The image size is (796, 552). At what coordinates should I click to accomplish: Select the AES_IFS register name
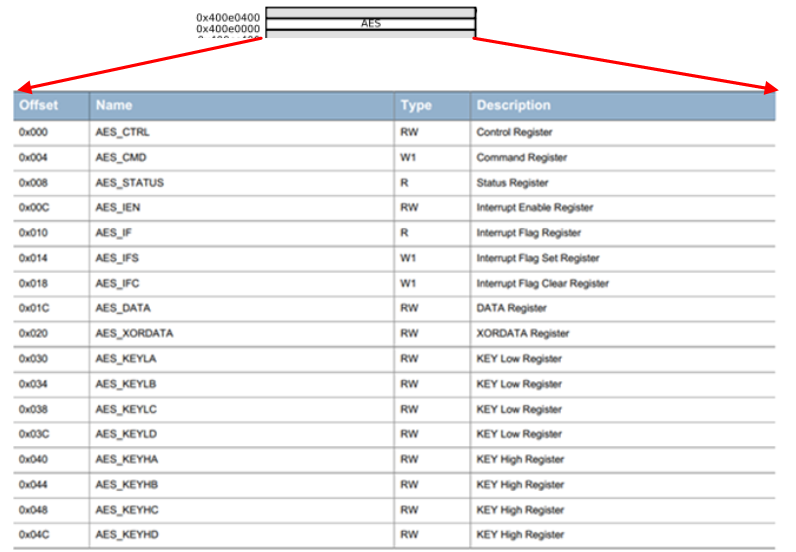(117, 258)
